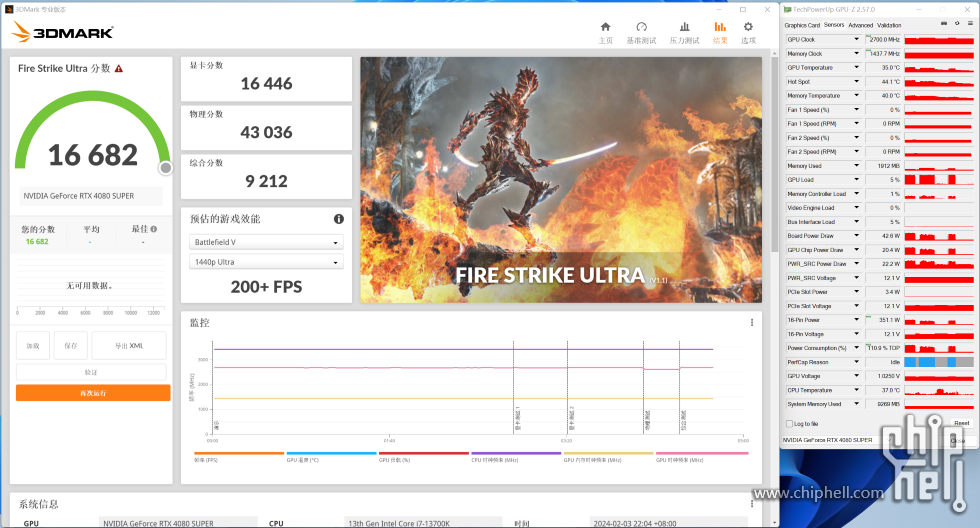Click the Reset button in GPU-Z

pyautogui.click(x=961, y=424)
